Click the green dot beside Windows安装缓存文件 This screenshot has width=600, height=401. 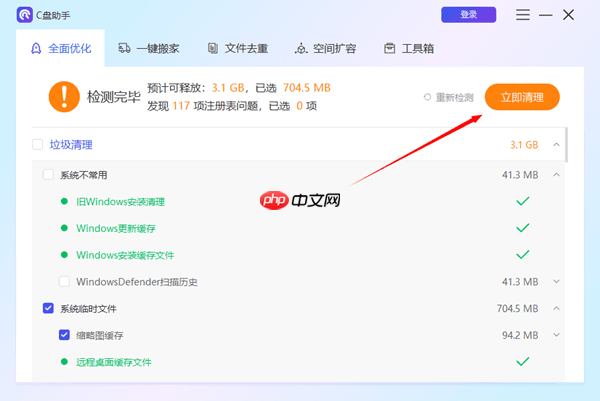(64, 255)
